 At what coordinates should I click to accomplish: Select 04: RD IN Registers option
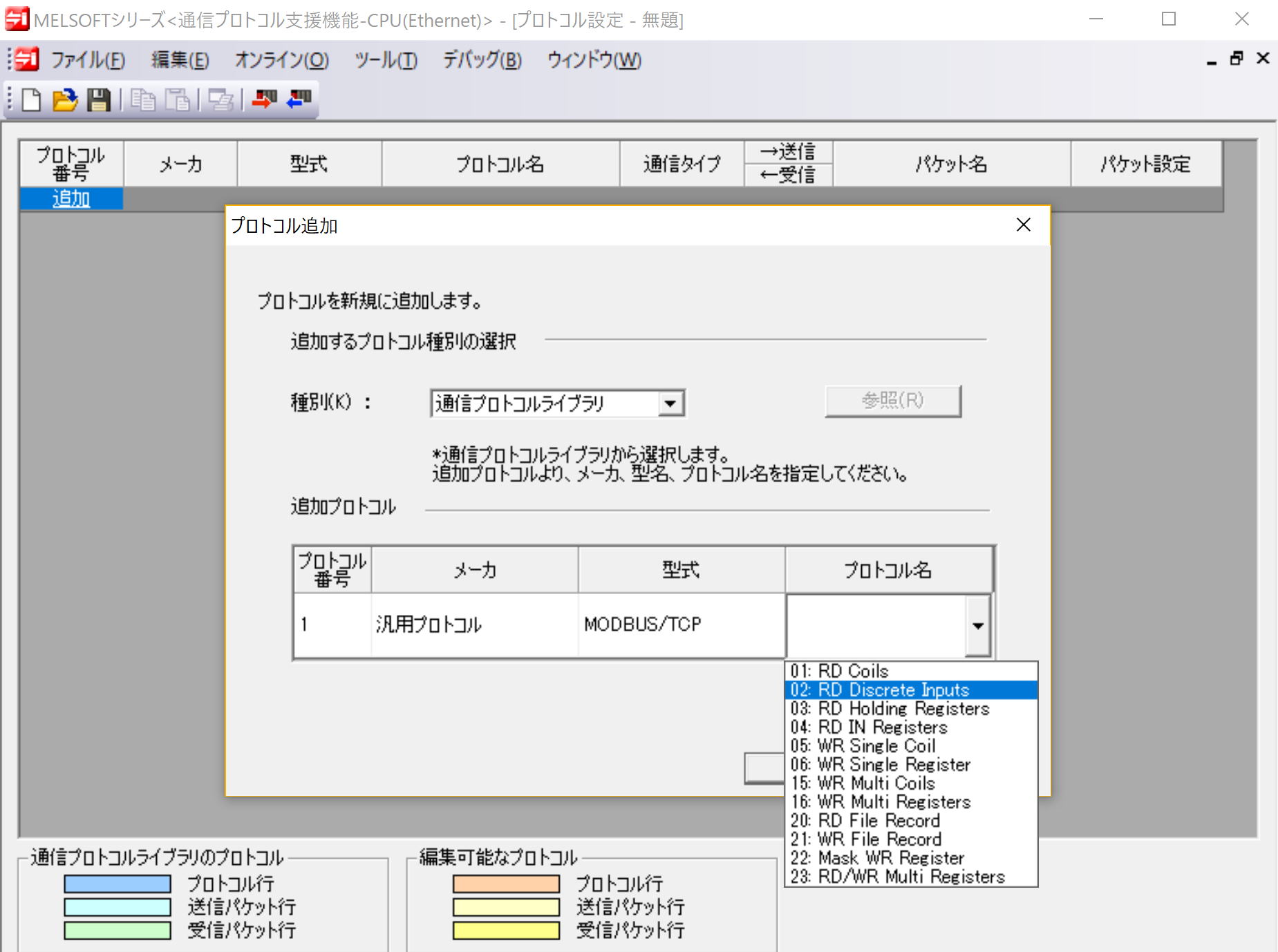[911, 727]
